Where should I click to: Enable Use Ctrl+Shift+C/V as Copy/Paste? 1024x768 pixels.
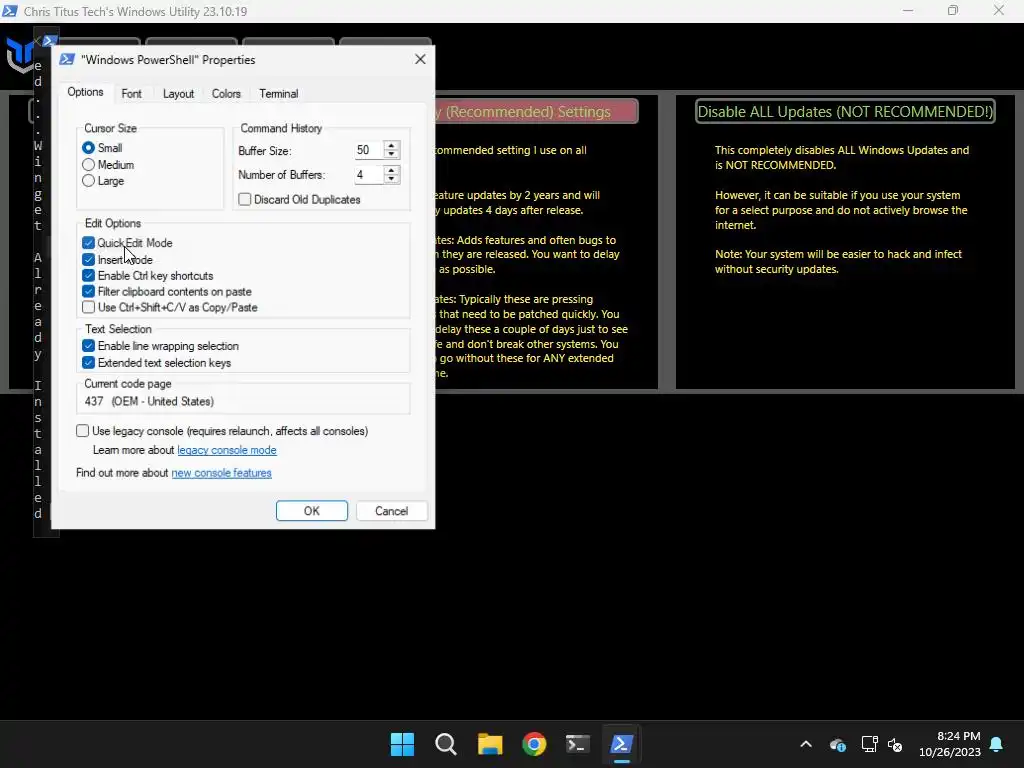(88, 307)
